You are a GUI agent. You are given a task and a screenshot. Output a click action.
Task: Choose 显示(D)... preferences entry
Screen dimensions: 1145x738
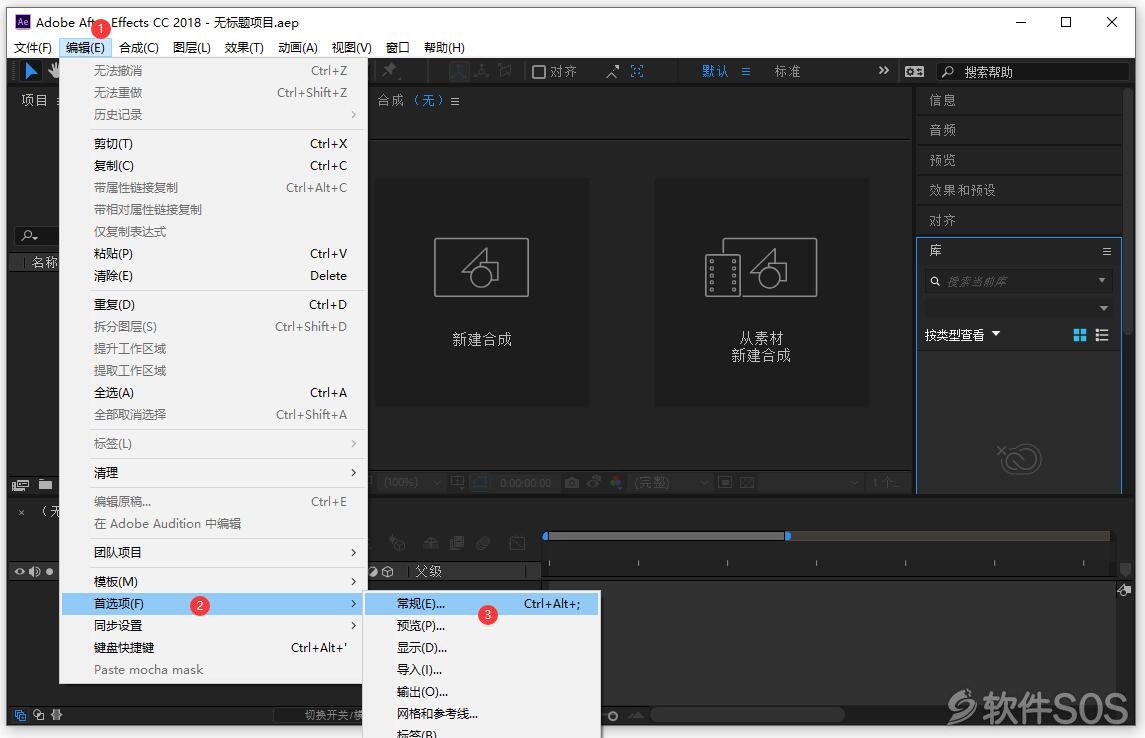pos(482,647)
